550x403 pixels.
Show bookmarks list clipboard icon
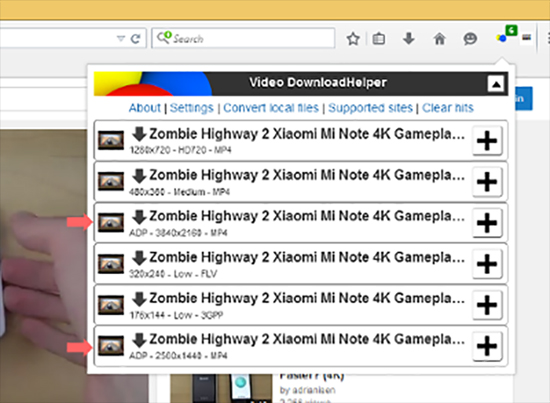tap(378, 39)
